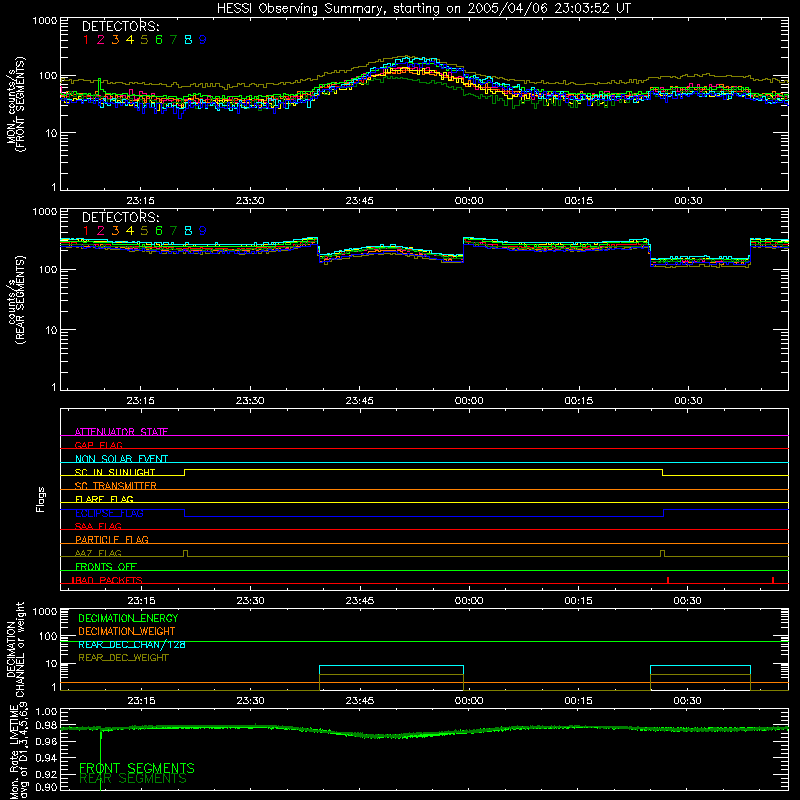800x800 pixels.
Task: Click 00:30 tick under rear segments plot
Action: tap(688, 401)
